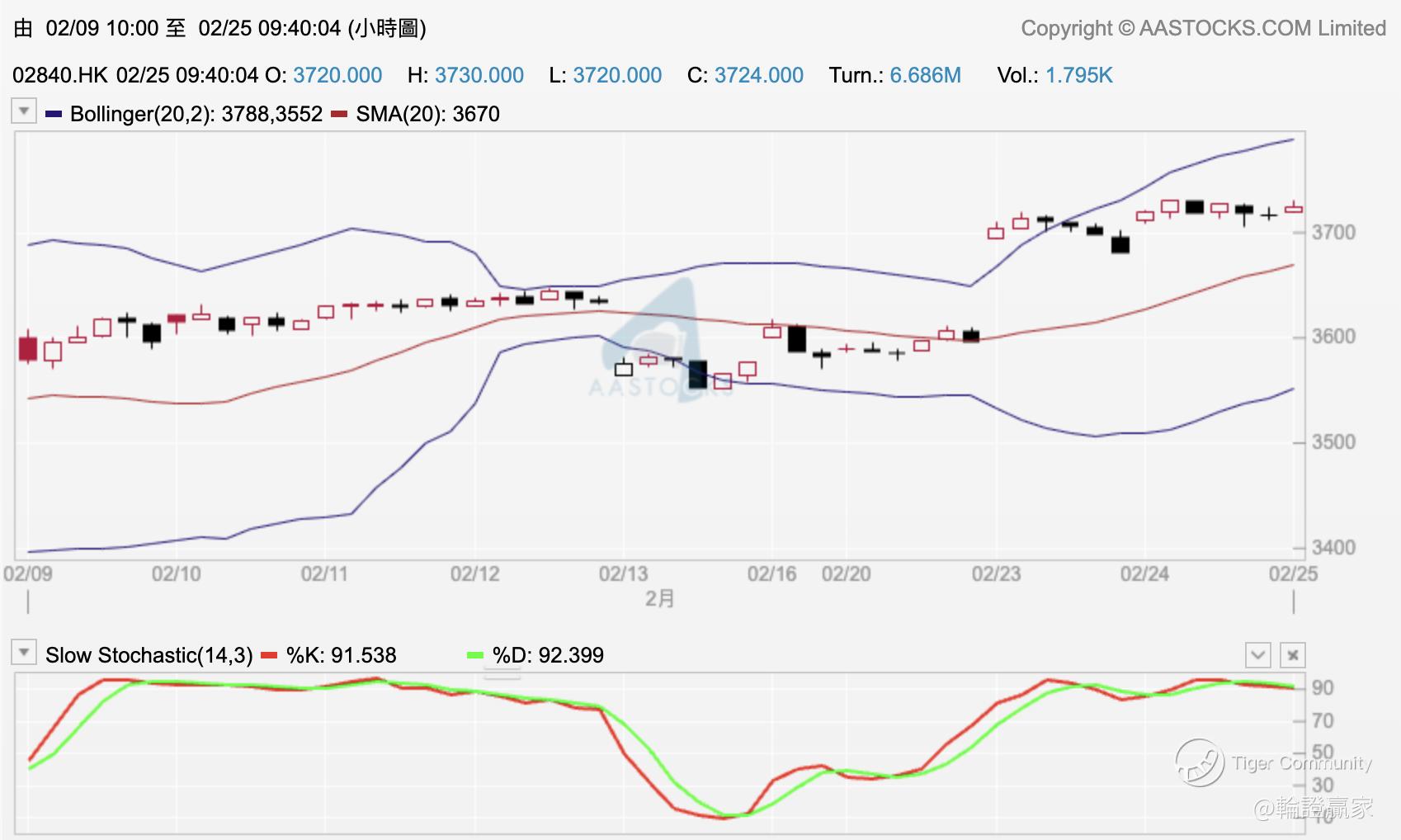This screenshot has width=1401, height=840.
Task: Click the turnover value 6.686M
Action: (x=926, y=75)
